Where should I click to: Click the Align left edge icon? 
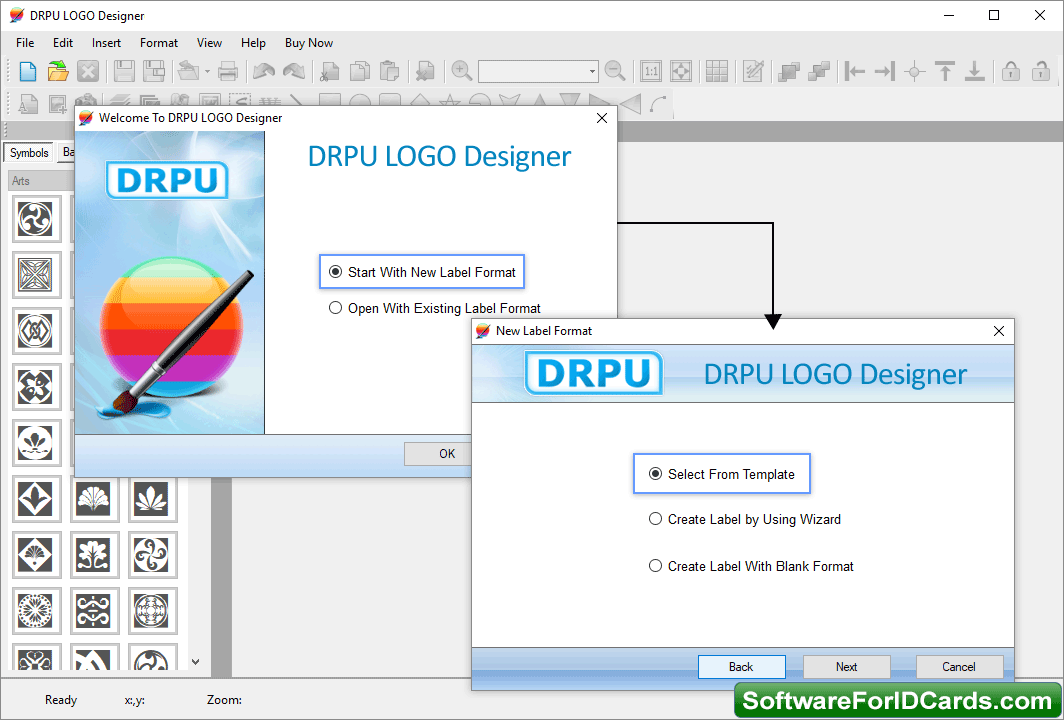854,71
